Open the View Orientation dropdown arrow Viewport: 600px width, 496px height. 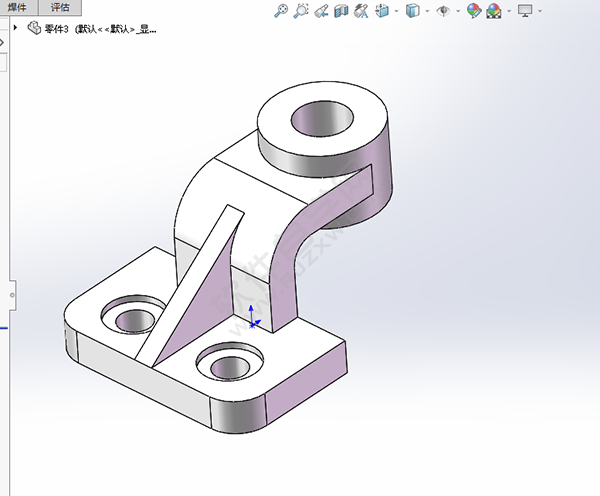(396, 11)
